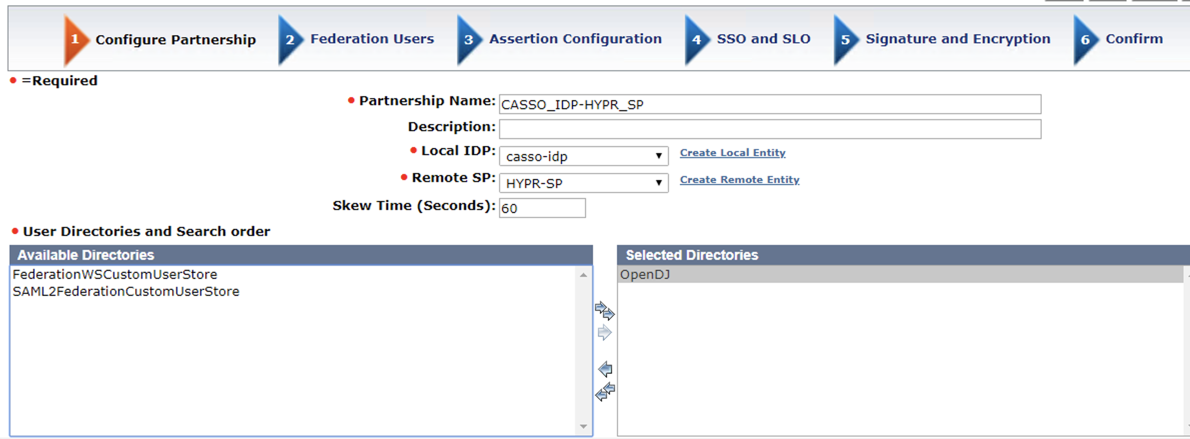Go to the Configure Partnership step
The height and width of the screenshot is (439, 1190).
[x=175, y=39]
